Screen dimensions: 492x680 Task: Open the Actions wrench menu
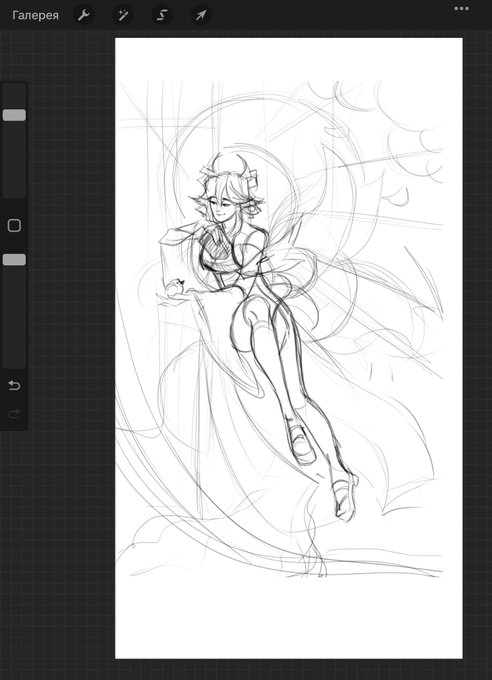tap(83, 16)
